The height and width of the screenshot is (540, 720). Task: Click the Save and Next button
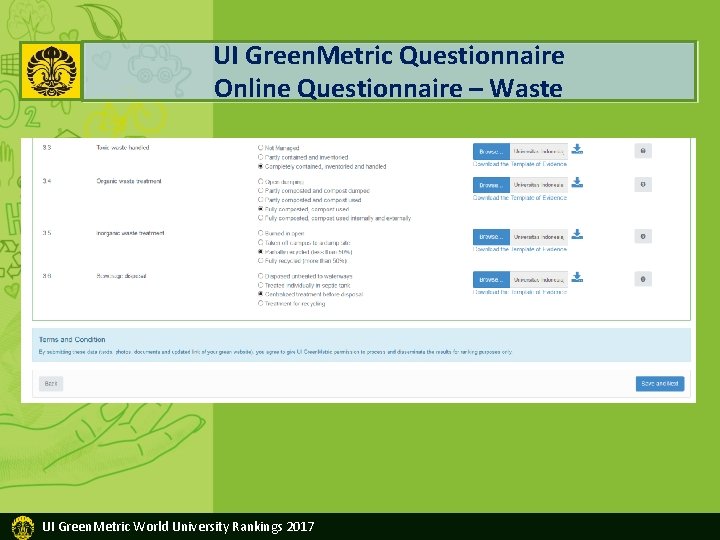[x=660, y=383]
